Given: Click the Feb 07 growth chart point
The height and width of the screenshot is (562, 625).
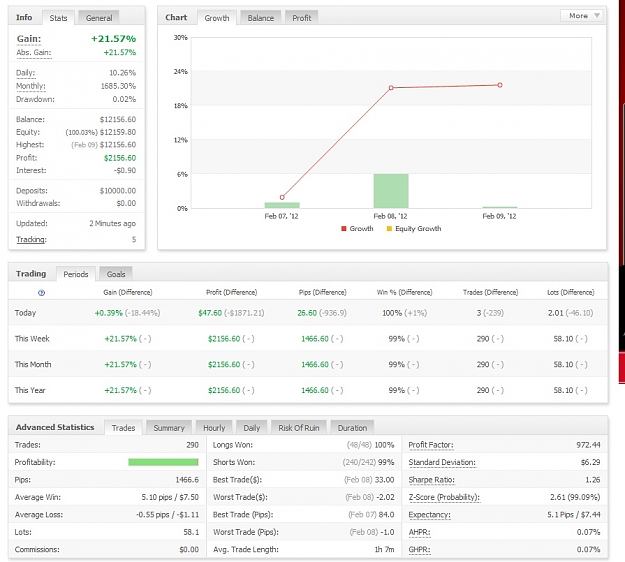Looking at the screenshot, I should point(282,197).
